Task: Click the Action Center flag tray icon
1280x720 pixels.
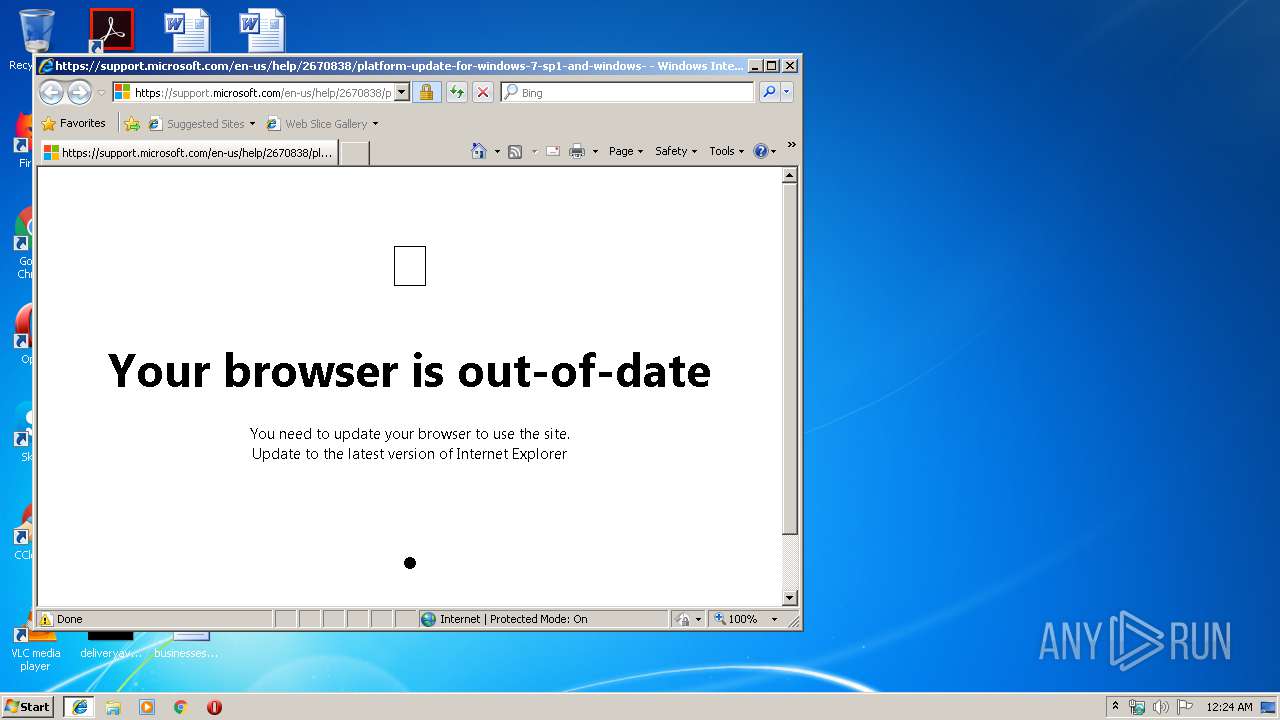Action: coord(1184,707)
